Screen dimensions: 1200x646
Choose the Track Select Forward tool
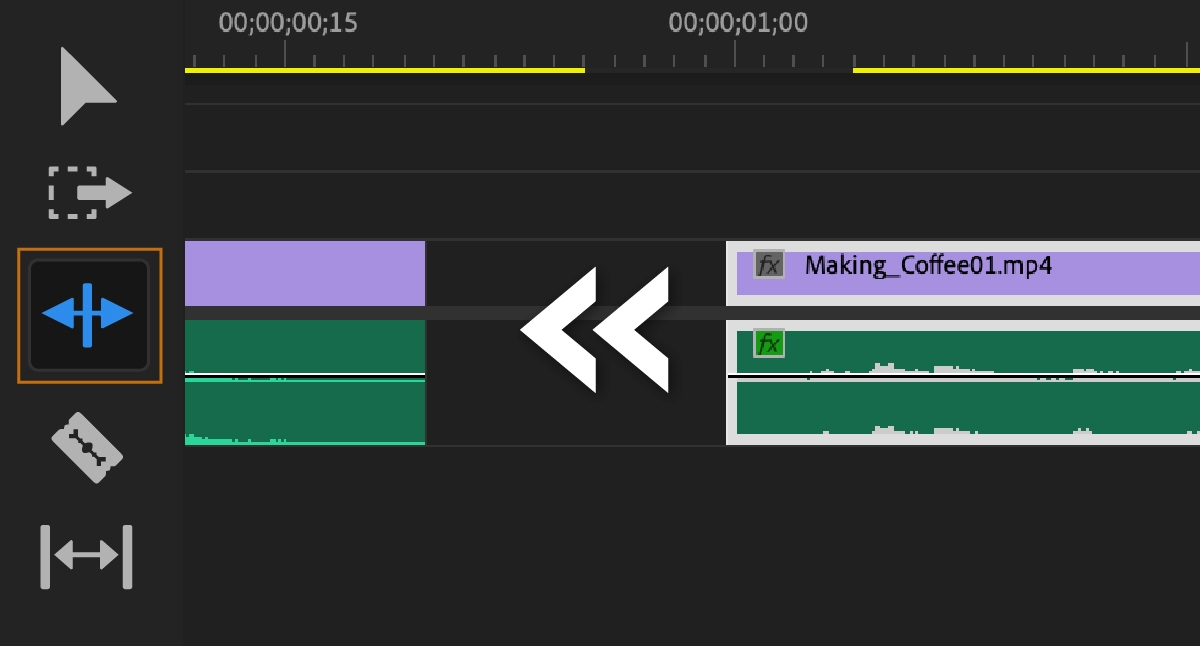88,190
